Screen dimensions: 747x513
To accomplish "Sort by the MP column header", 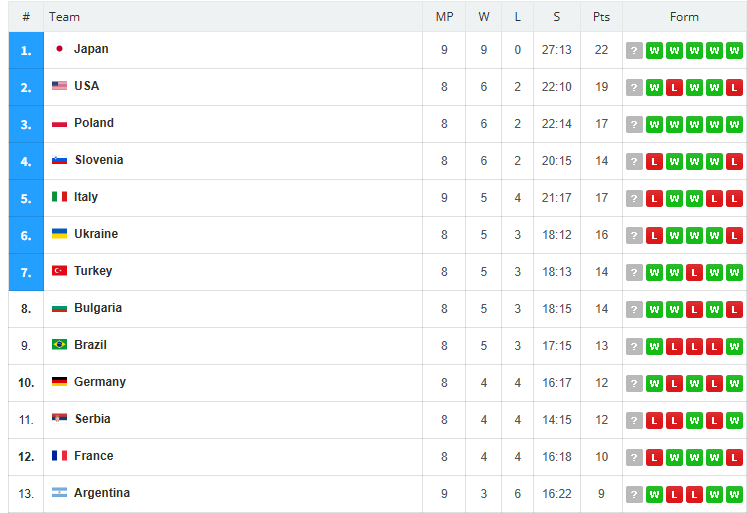I will [x=444, y=17].
